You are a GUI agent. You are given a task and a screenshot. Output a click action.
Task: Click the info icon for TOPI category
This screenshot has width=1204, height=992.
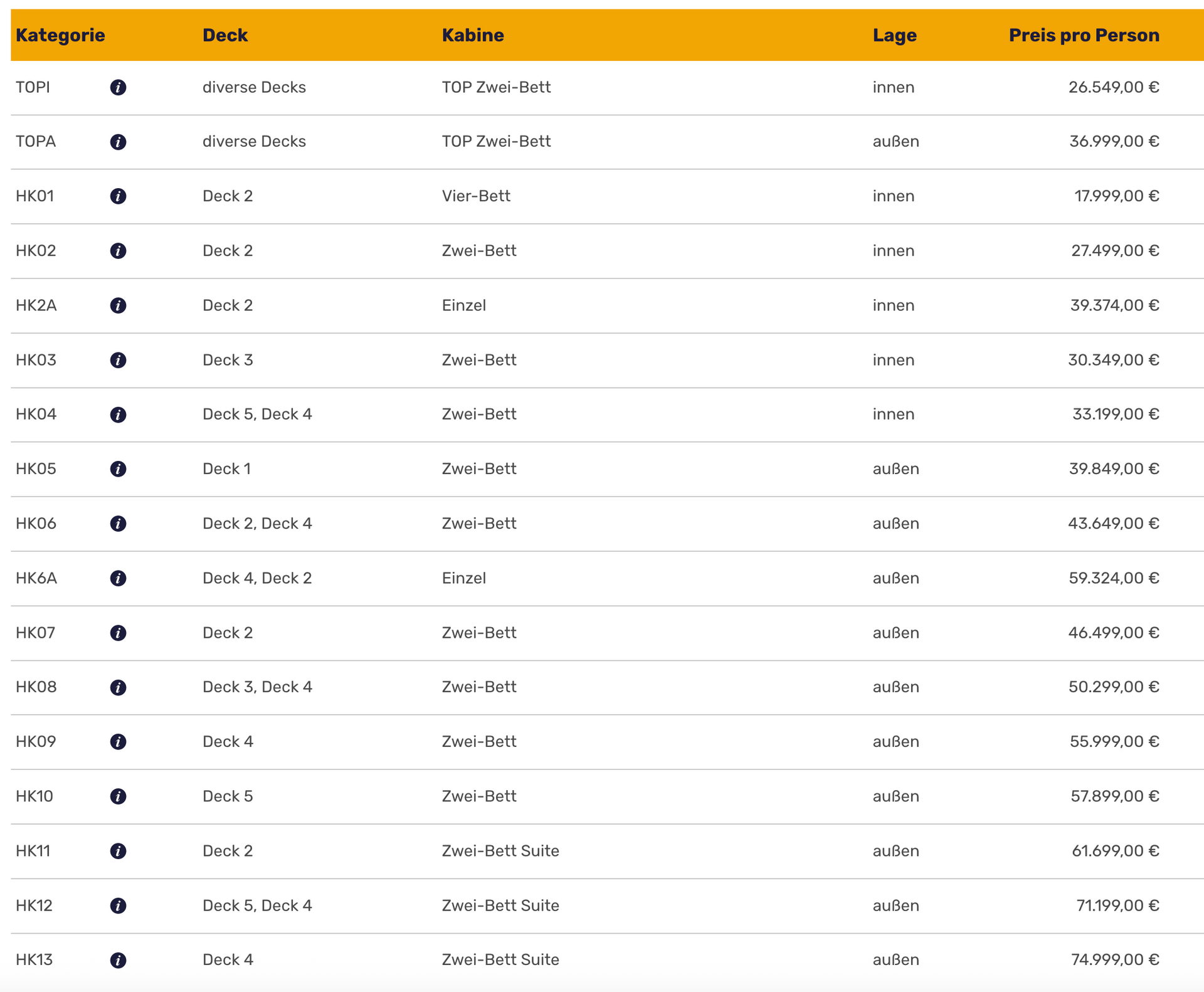coord(118,87)
